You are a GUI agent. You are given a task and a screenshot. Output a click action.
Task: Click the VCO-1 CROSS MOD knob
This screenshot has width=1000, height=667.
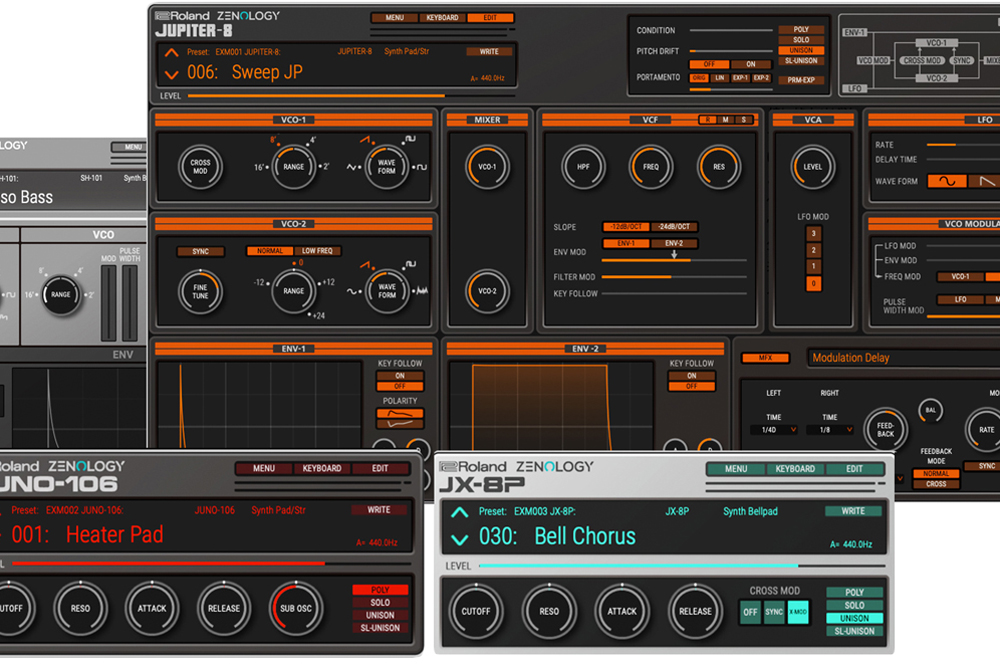(200, 166)
